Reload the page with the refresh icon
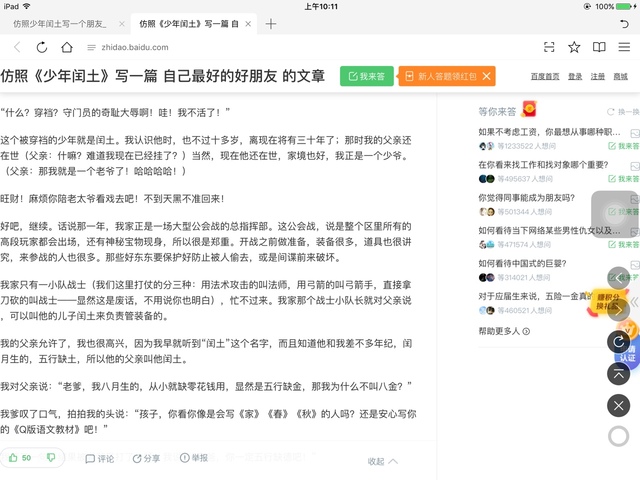Screen dimensions: 640x480 coord(41,47)
